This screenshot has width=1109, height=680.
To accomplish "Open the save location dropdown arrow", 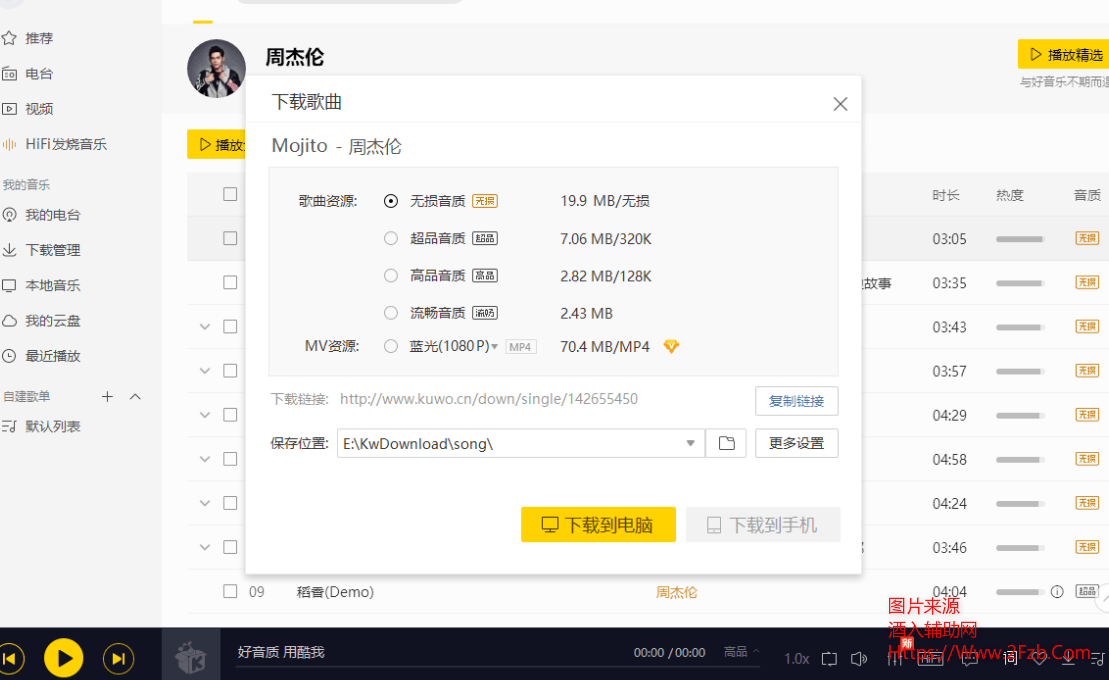I will tap(690, 444).
